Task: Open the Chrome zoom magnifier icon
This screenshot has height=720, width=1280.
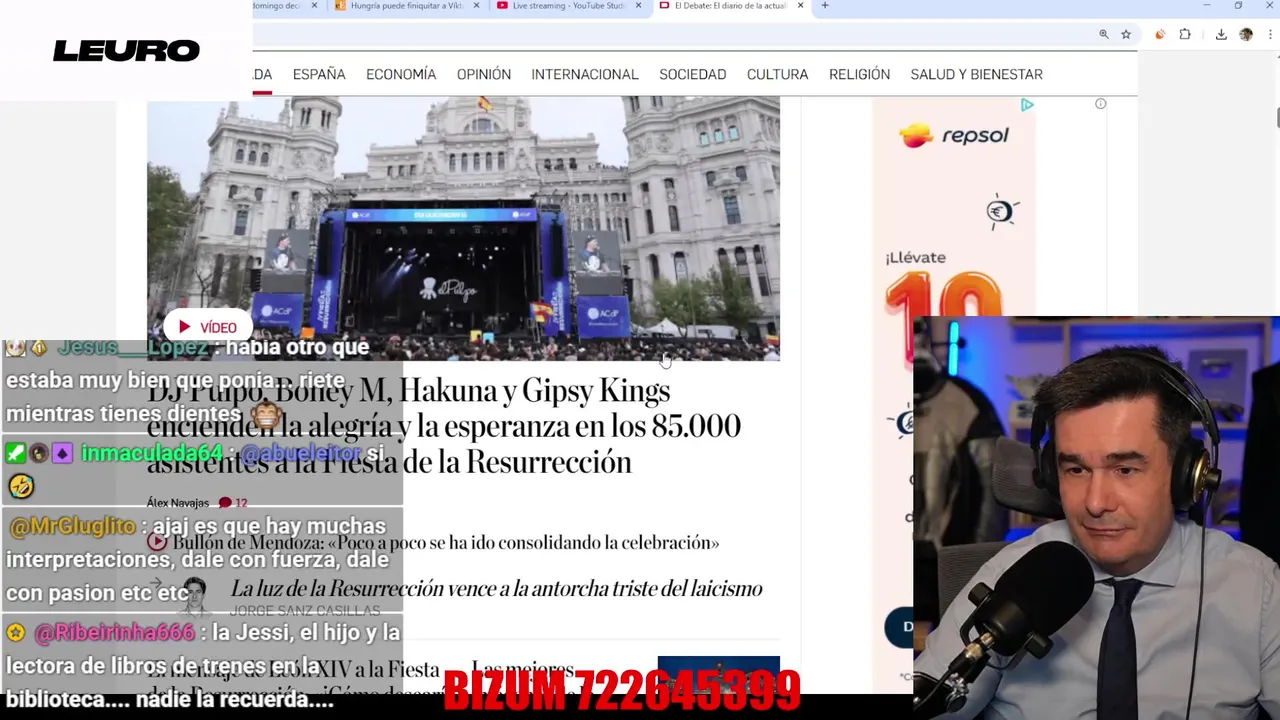Action: [1104, 34]
